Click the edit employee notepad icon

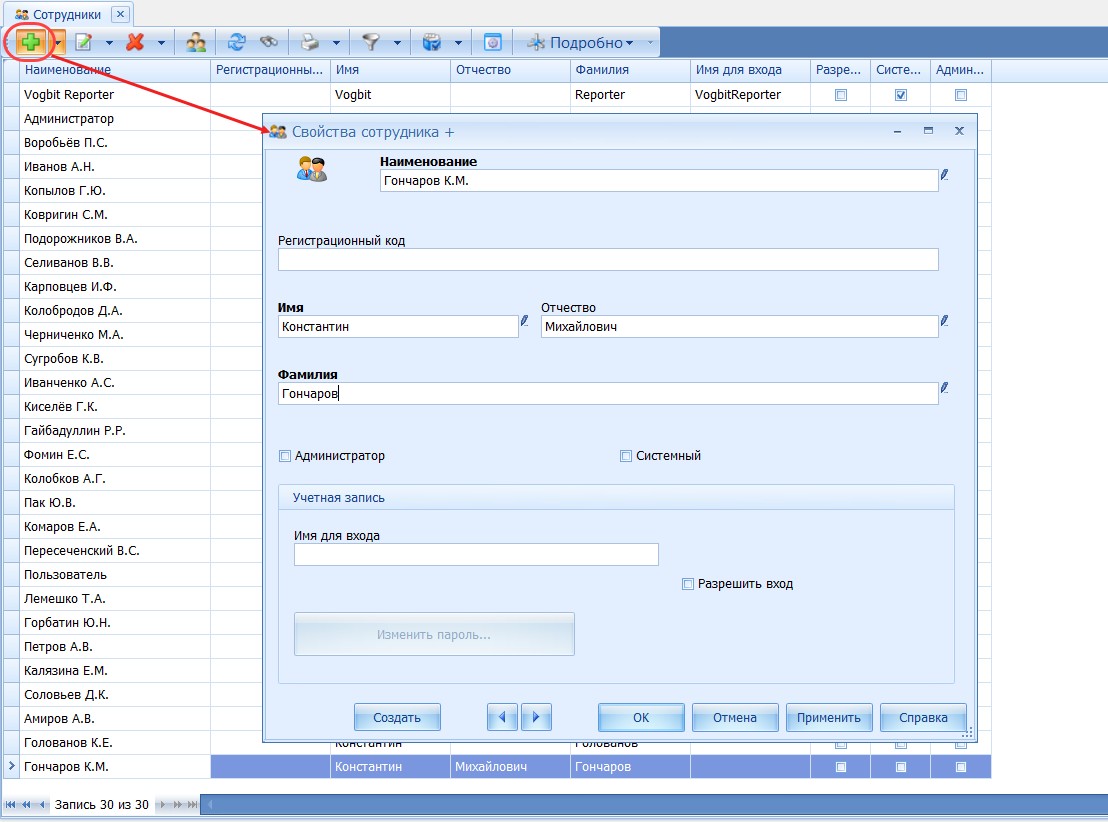83,42
